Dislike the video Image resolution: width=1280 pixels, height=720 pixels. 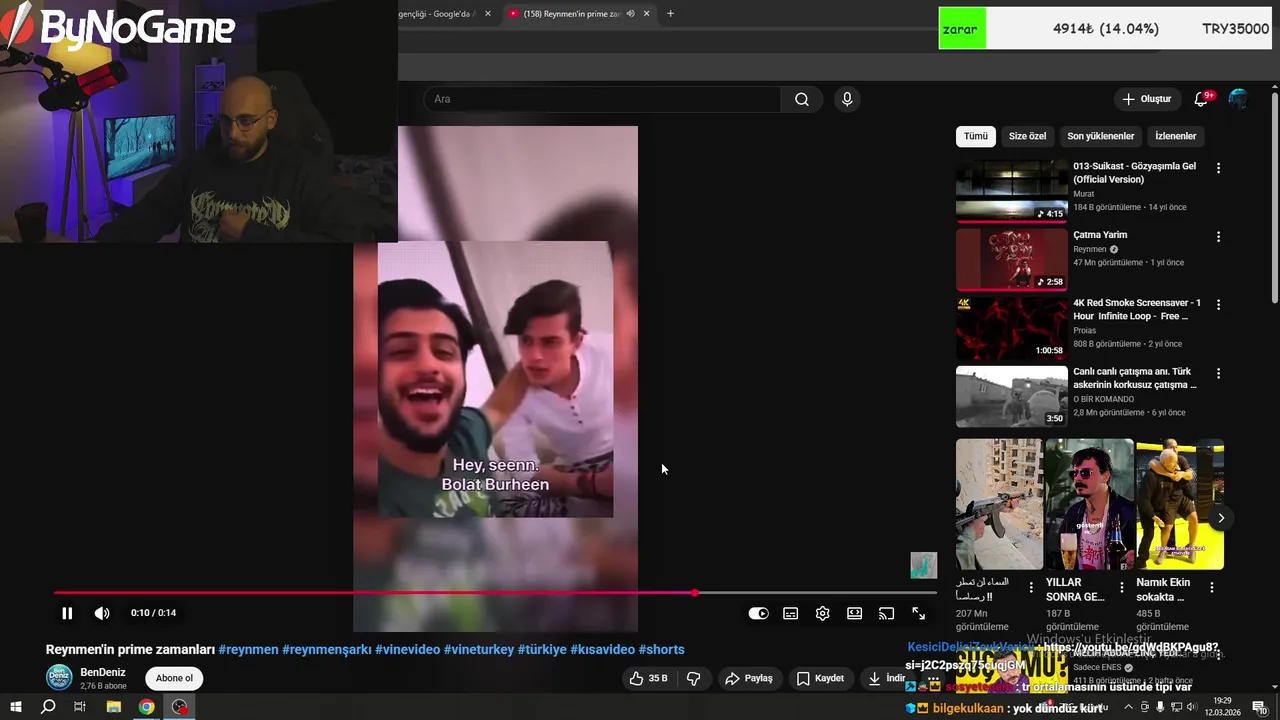[694, 678]
